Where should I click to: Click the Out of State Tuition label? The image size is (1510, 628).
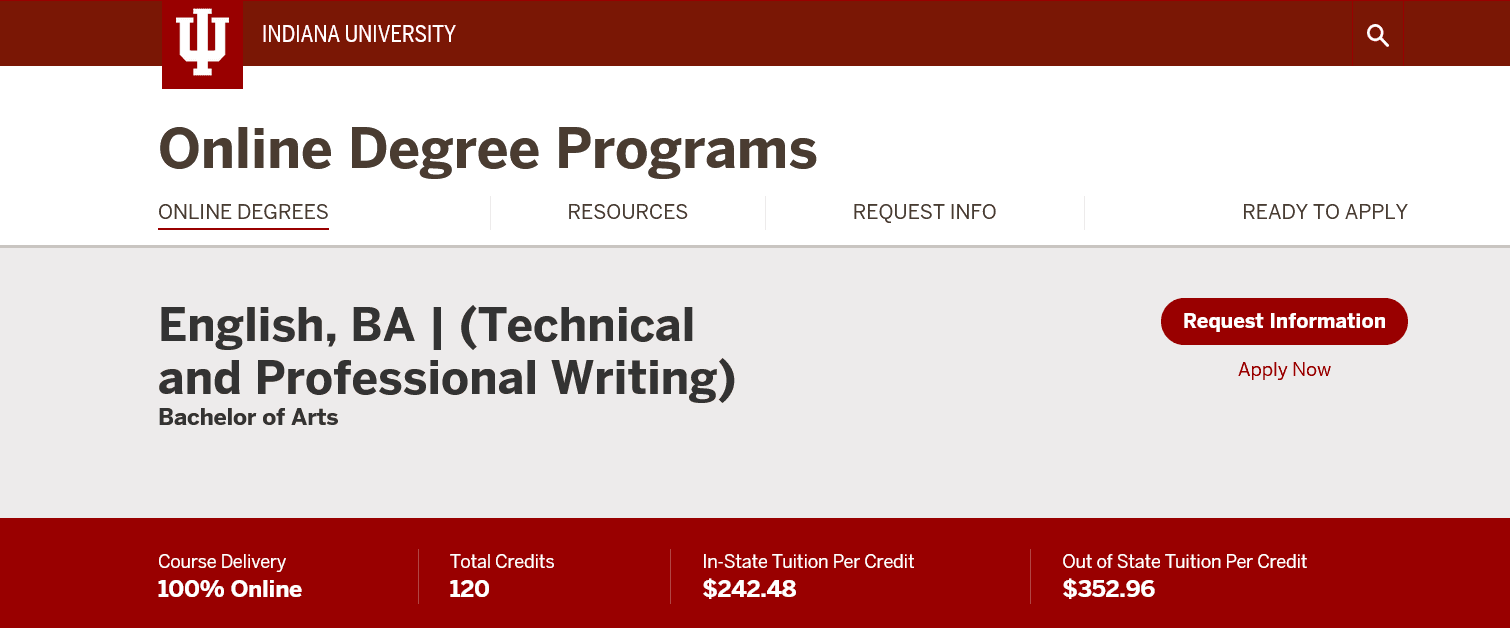coord(1184,562)
